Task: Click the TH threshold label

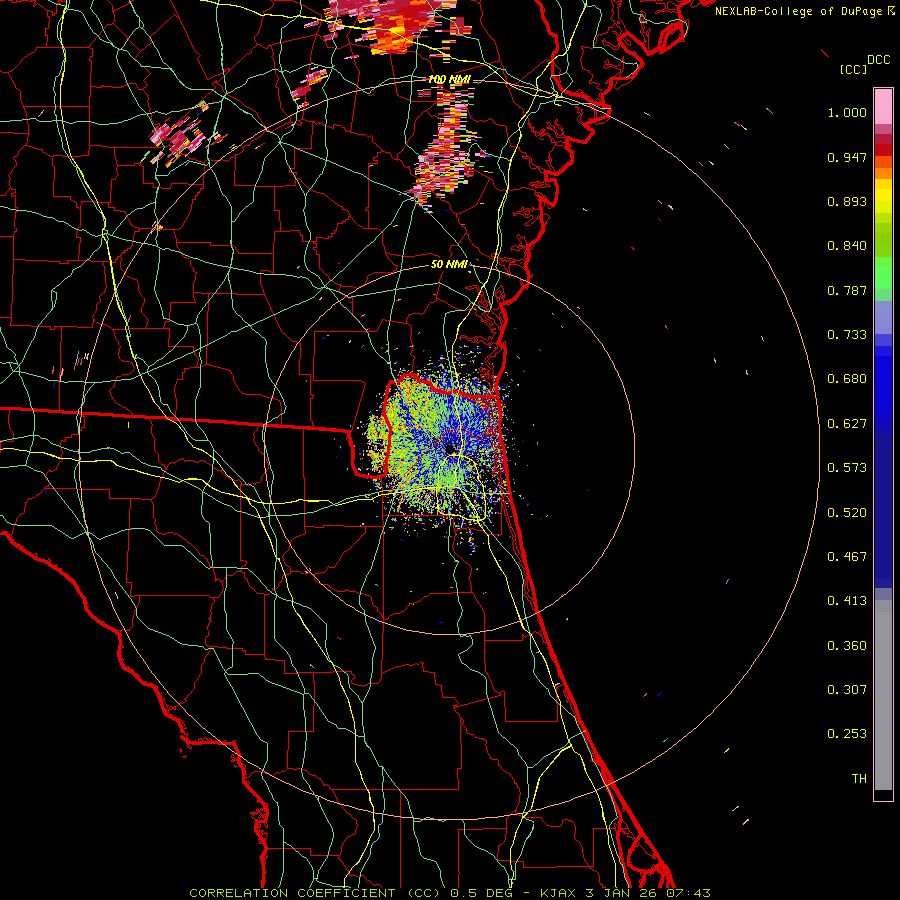Action: pyautogui.click(x=859, y=779)
